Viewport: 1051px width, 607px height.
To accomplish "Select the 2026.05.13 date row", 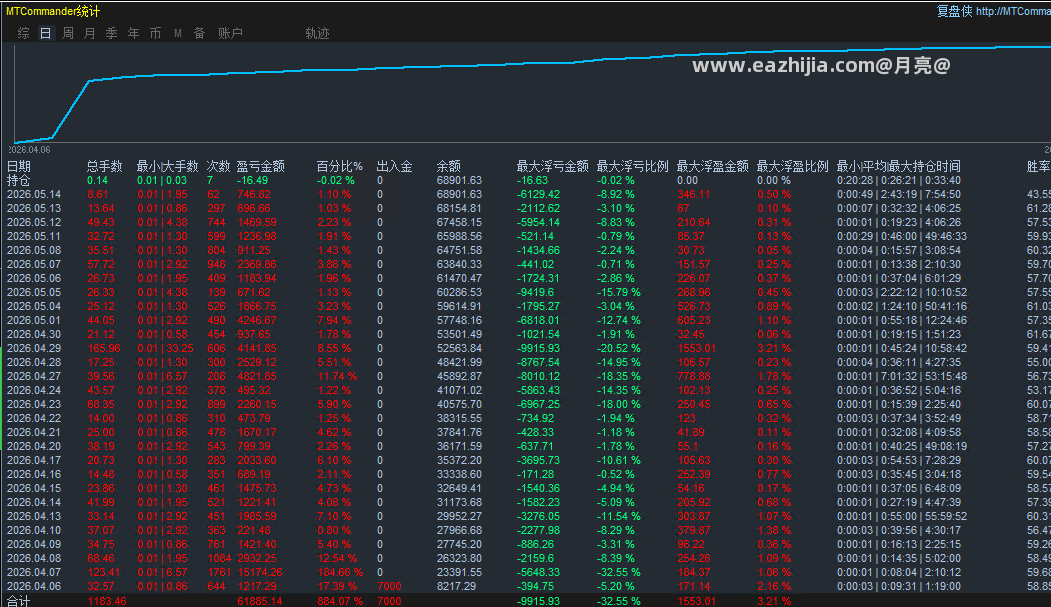I will [x=34, y=208].
